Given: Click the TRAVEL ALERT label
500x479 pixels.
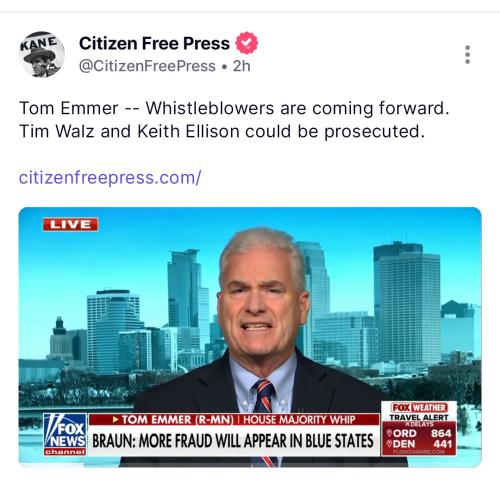Looking at the screenshot, I should pyautogui.click(x=419, y=417).
